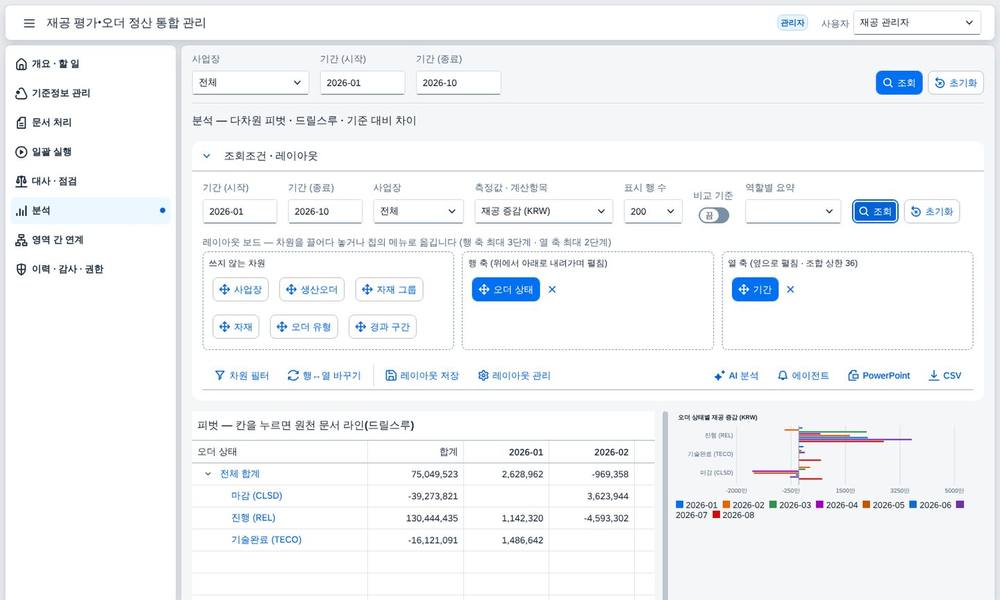Screen dimensions: 1000x600
Task: Open 문서 처리 in the sidebar
Action: click(x=91, y=122)
